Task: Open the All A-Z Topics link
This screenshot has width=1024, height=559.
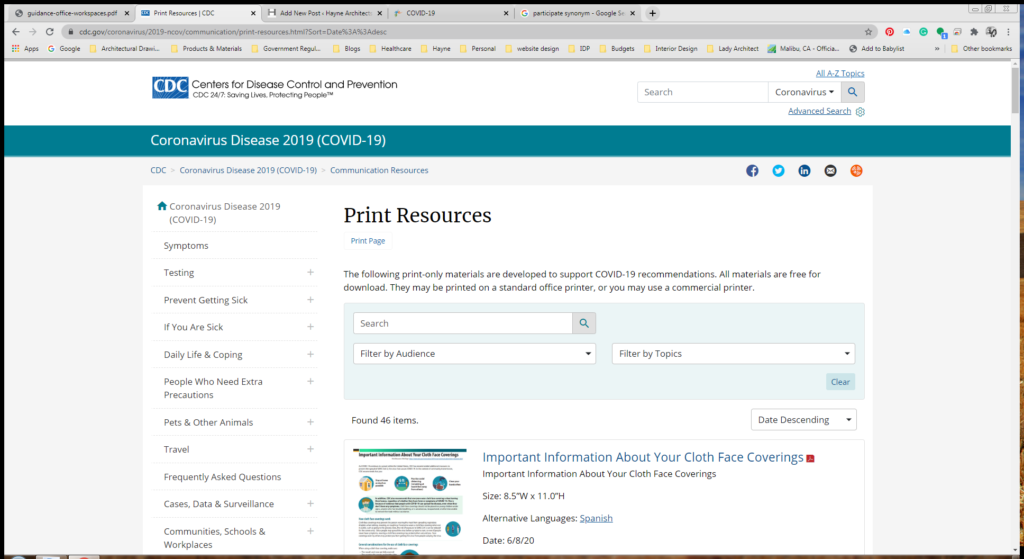Action: tap(840, 73)
